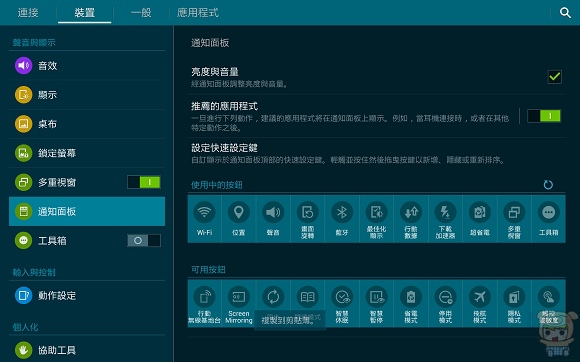Open the 工具箱 sidebar entry label
The image size is (580, 362).
click(52, 241)
